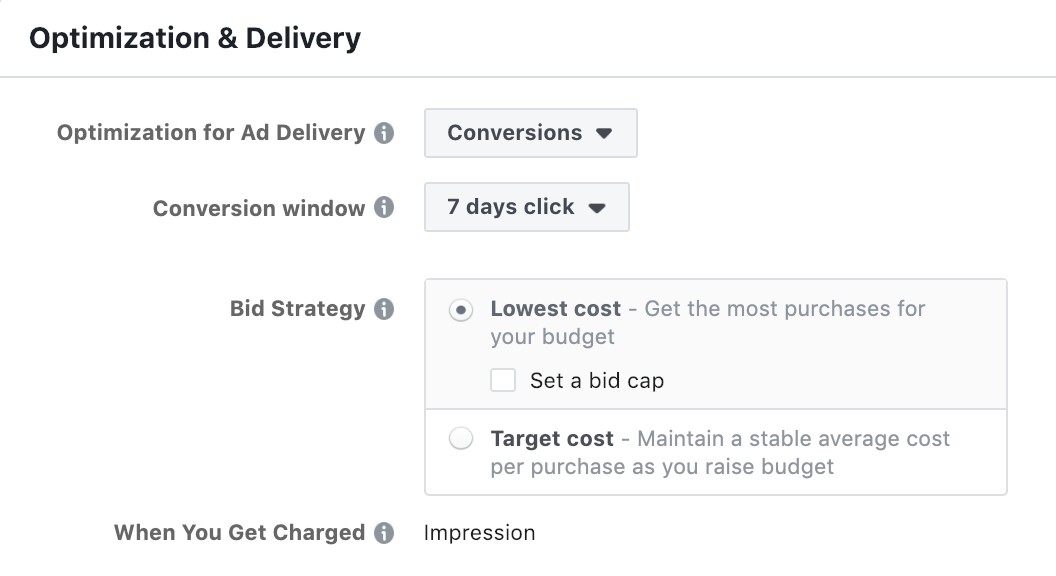Open the Conversions optimization dropdown
Viewport: 1056px width, 576px height.
click(x=530, y=133)
